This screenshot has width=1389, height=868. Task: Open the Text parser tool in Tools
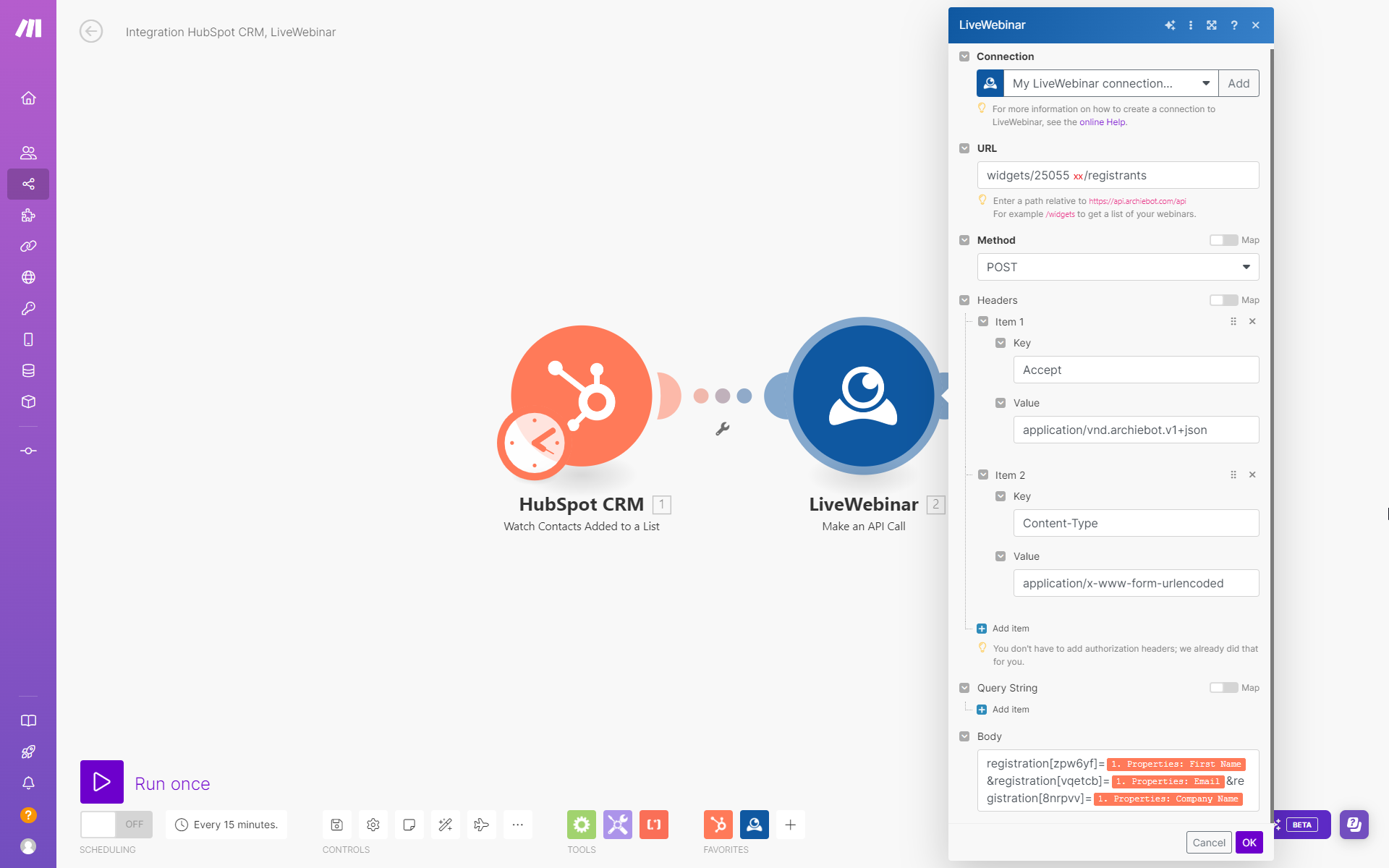coord(654,825)
